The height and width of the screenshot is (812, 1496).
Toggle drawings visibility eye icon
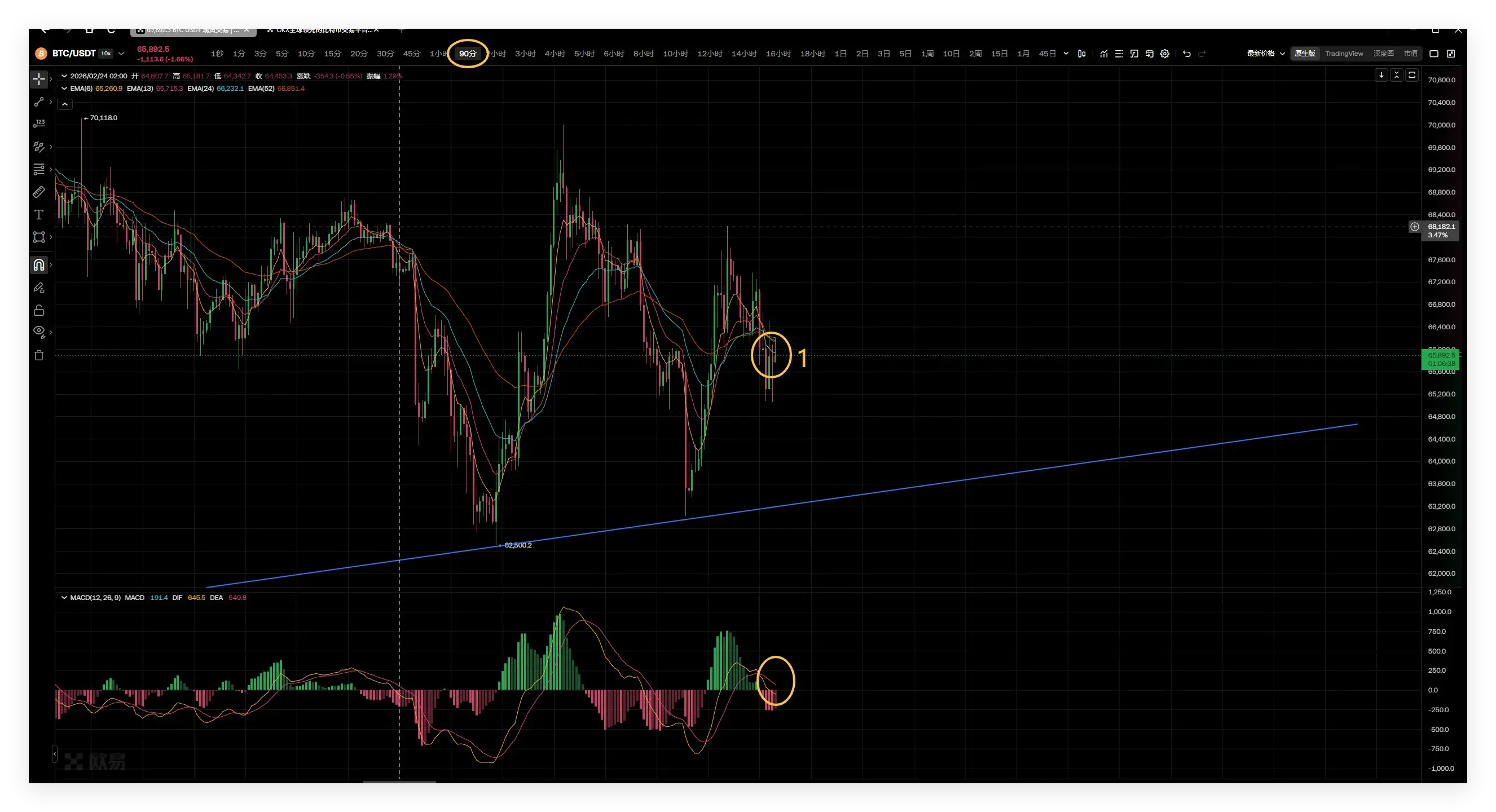pyautogui.click(x=38, y=331)
